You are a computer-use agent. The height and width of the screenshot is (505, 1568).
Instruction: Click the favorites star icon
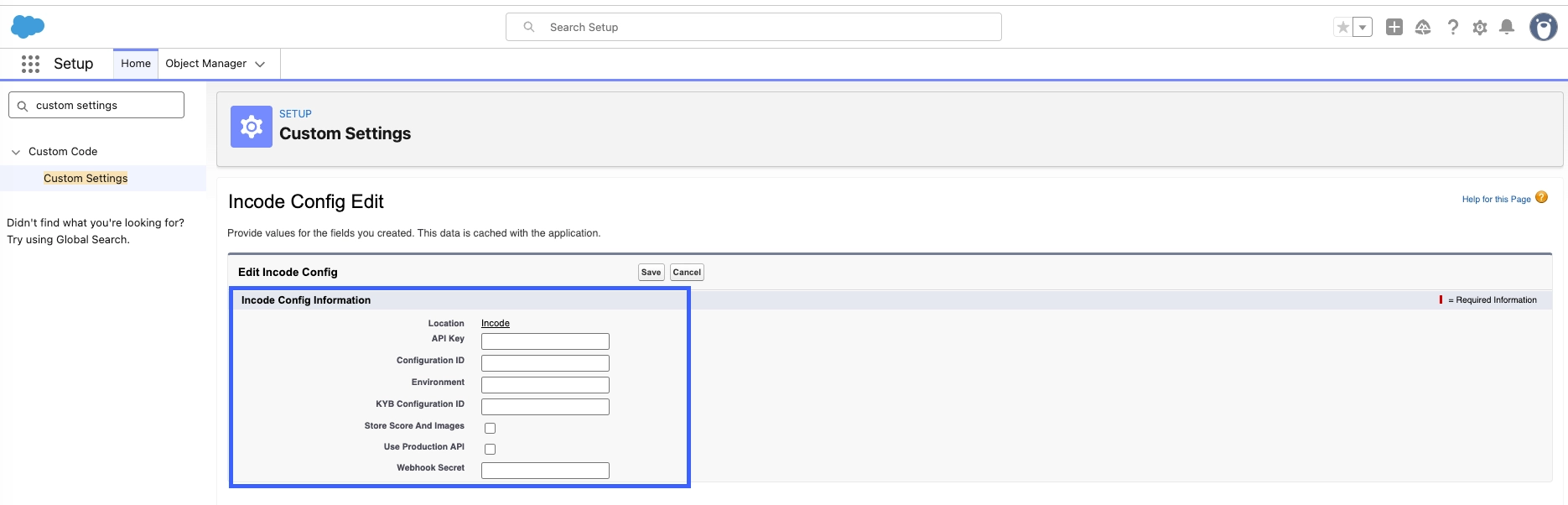click(x=1343, y=28)
